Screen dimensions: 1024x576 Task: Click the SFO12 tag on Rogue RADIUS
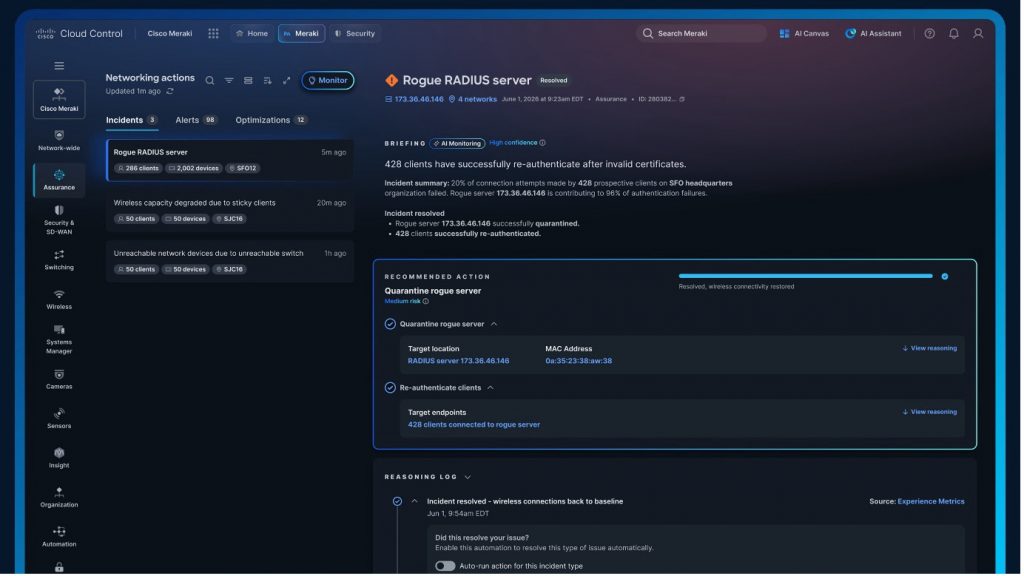243,168
